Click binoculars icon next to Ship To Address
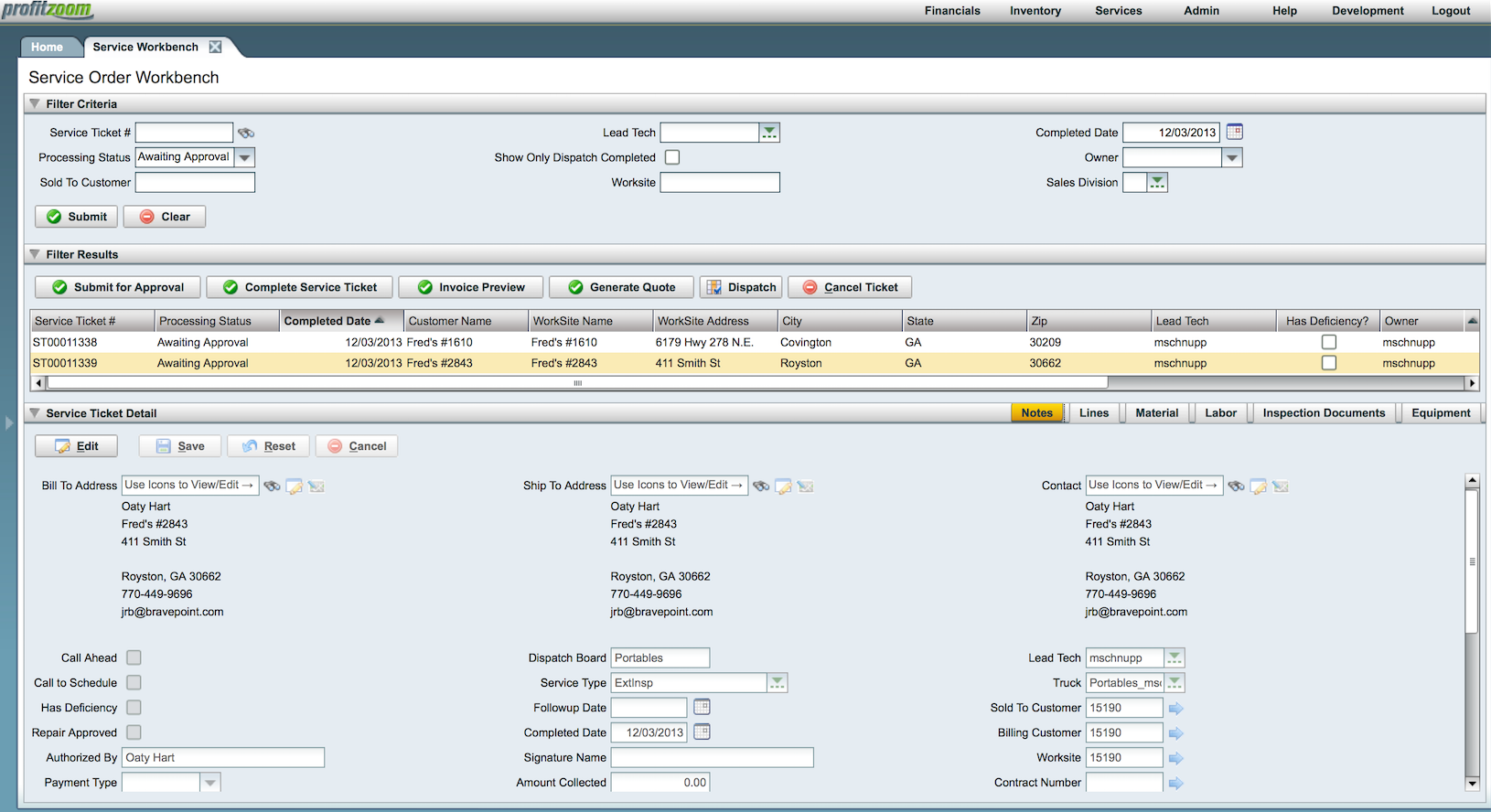Screen dimensions: 1491x812 coord(761,486)
